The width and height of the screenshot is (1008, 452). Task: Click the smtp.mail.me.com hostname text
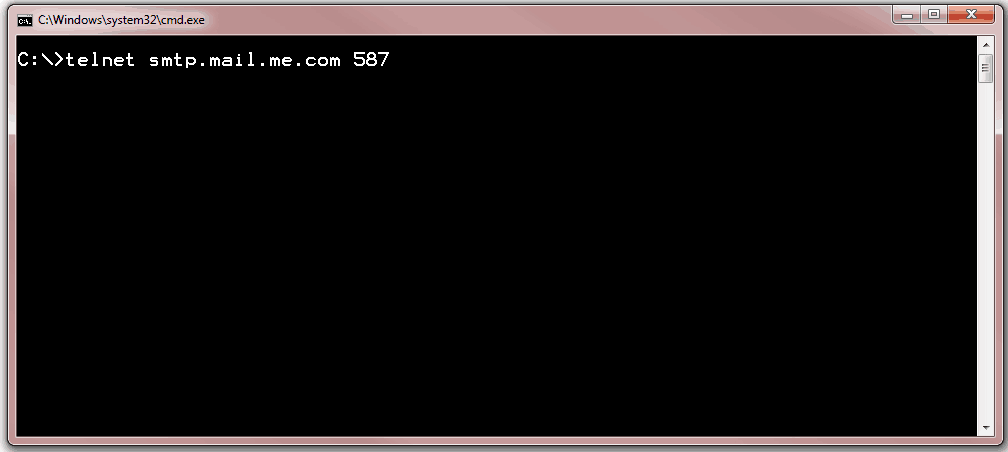pyautogui.click(x=245, y=61)
